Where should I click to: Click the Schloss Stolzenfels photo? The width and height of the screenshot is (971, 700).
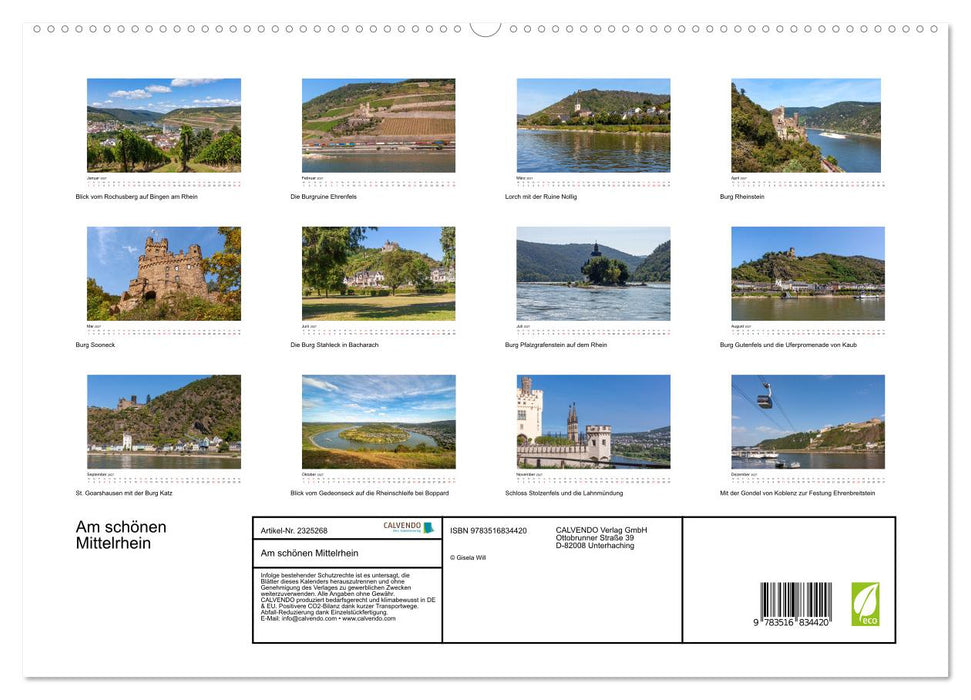pos(593,421)
